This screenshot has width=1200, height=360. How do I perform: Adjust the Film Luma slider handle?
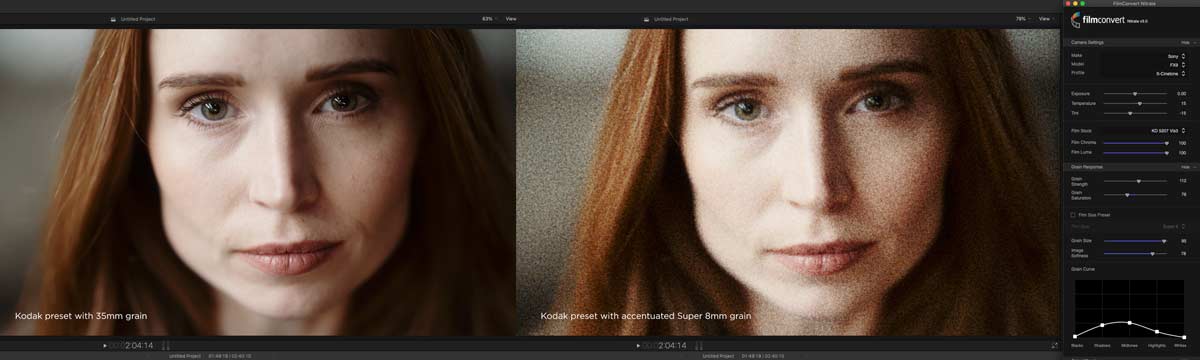[x=1166, y=152]
